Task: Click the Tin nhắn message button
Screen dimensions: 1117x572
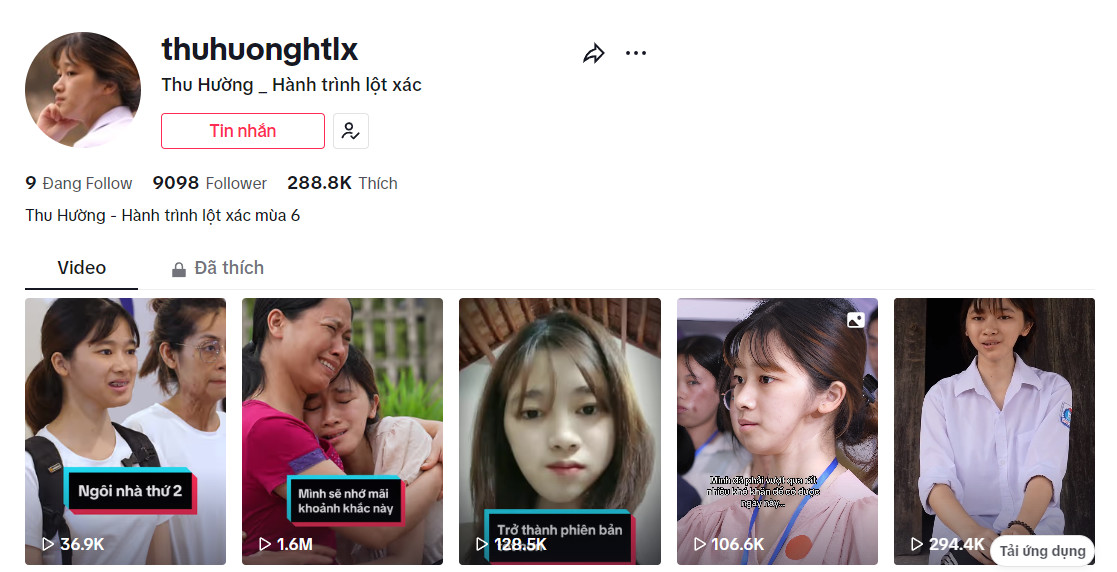Action: [x=243, y=131]
